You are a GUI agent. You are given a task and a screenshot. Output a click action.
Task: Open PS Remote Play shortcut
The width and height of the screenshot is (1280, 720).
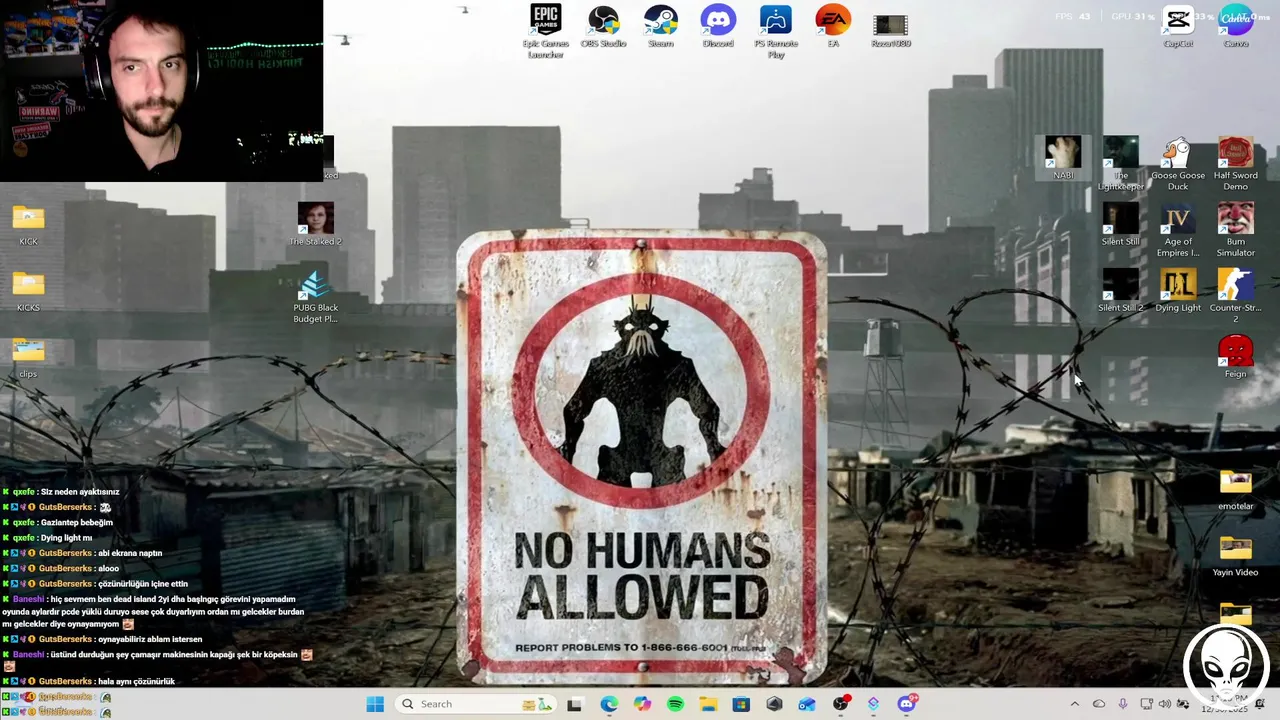[776, 31]
